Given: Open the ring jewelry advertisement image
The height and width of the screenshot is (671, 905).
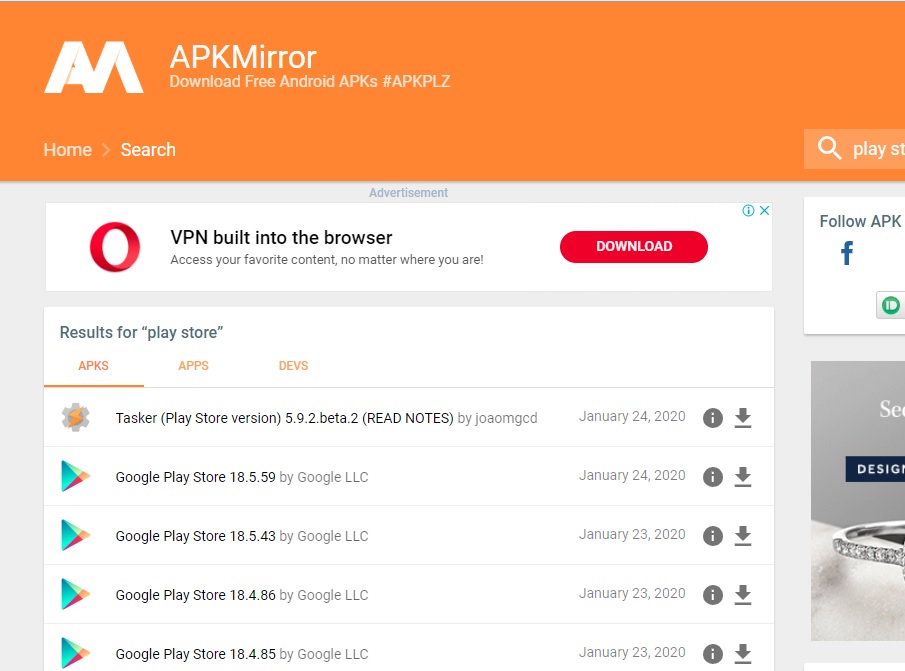Looking at the screenshot, I should (x=857, y=500).
